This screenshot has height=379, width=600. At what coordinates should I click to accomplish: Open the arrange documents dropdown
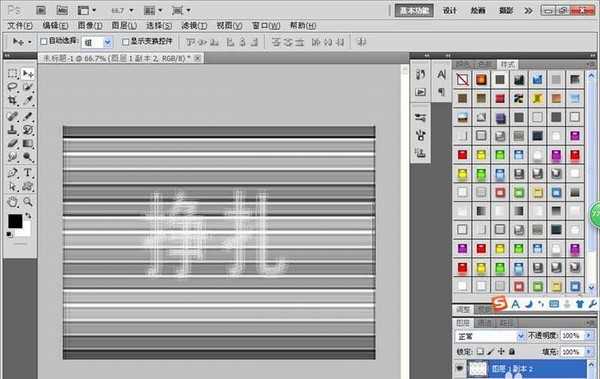click(x=153, y=10)
